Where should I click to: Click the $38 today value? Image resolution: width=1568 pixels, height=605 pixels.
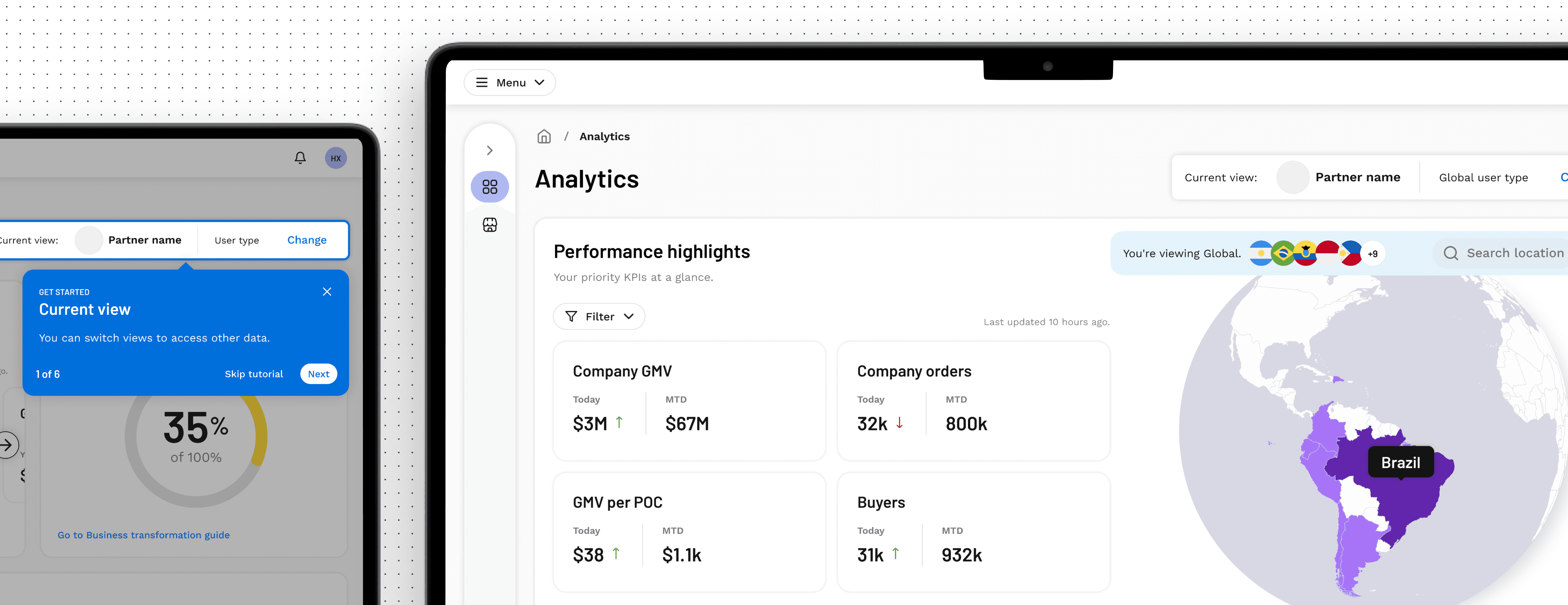(588, 555)
